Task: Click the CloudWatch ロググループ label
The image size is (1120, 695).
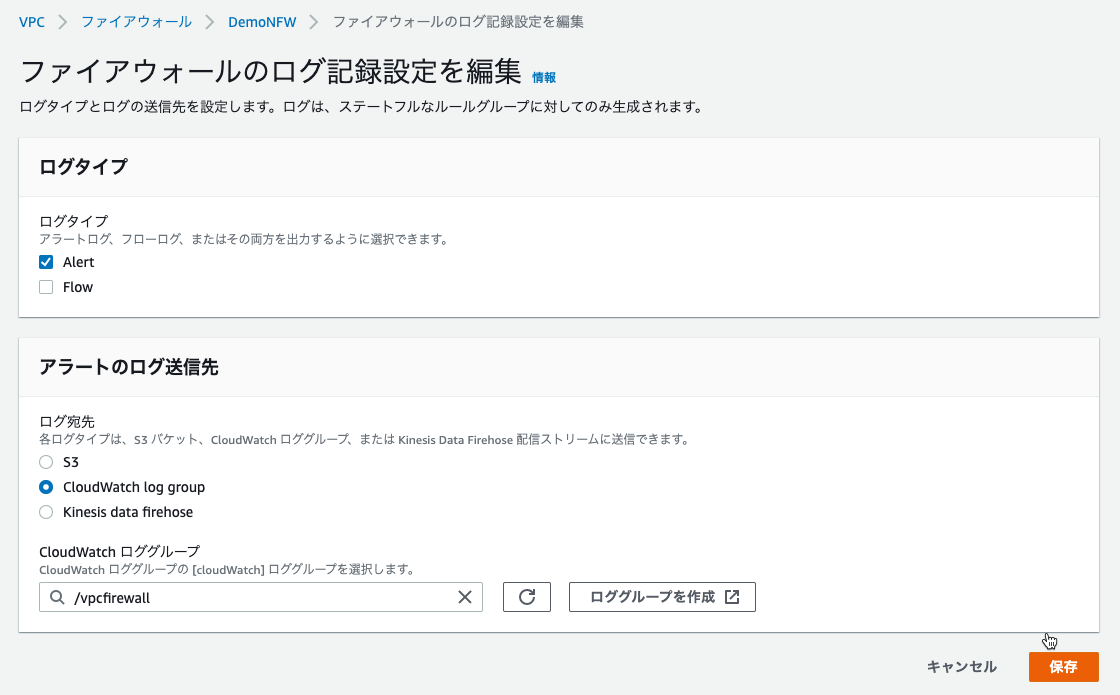Action: [119, 551]
